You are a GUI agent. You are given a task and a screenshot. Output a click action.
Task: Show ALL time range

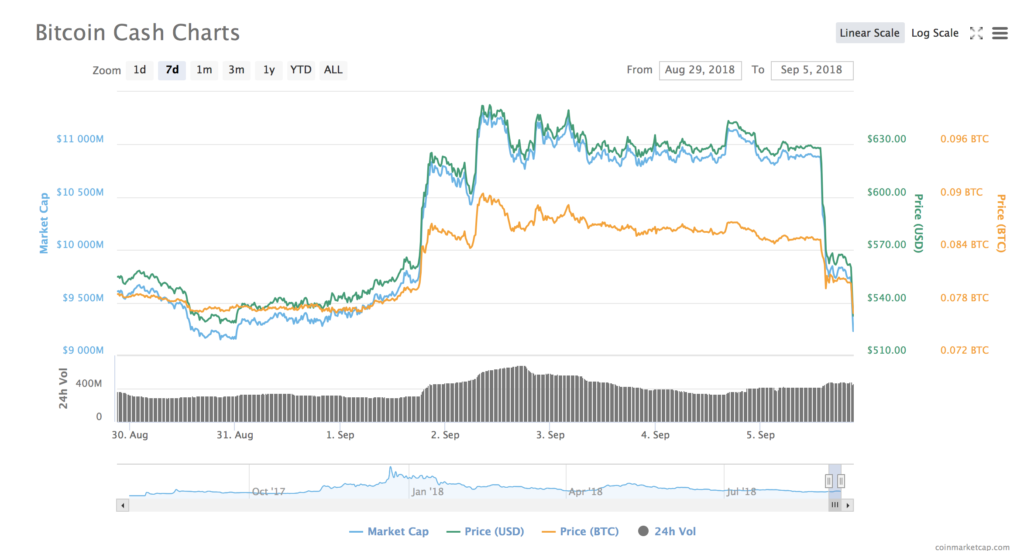point(333,70)
